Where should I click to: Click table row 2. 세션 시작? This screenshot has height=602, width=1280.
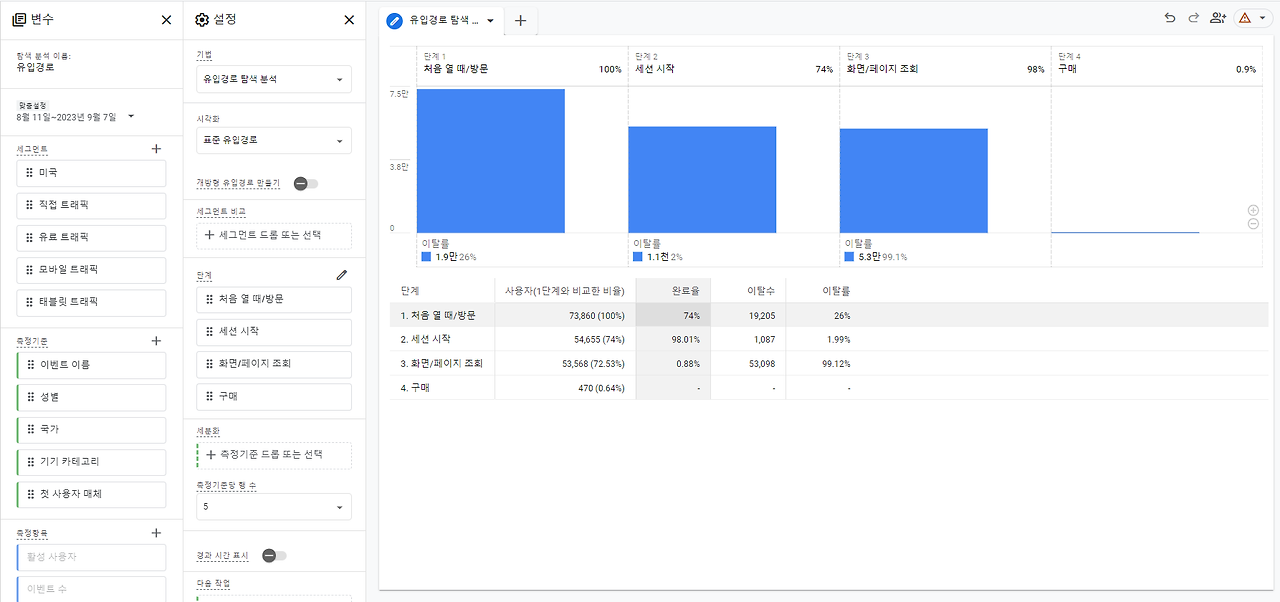click(829, 339)
